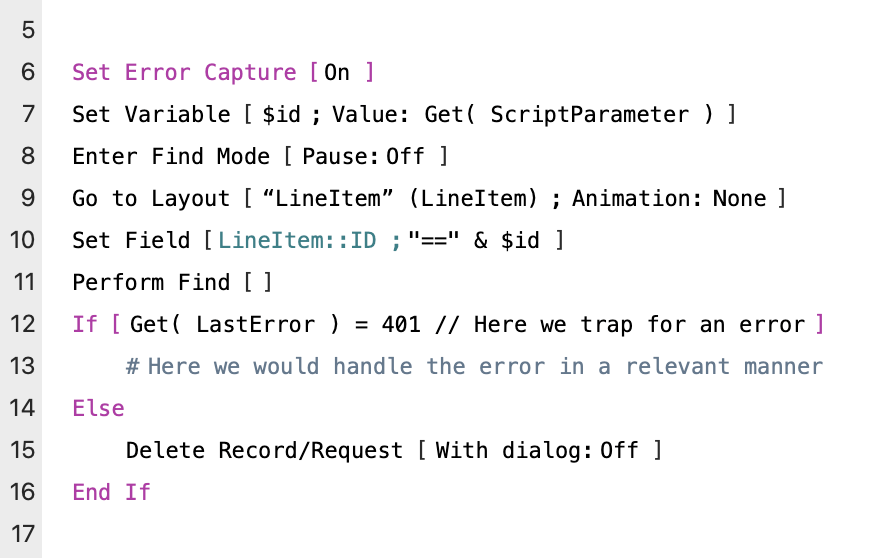Click the LineItem::ID field reference
Viewport: 884px width, 558px height.
(x=297, y=241)
